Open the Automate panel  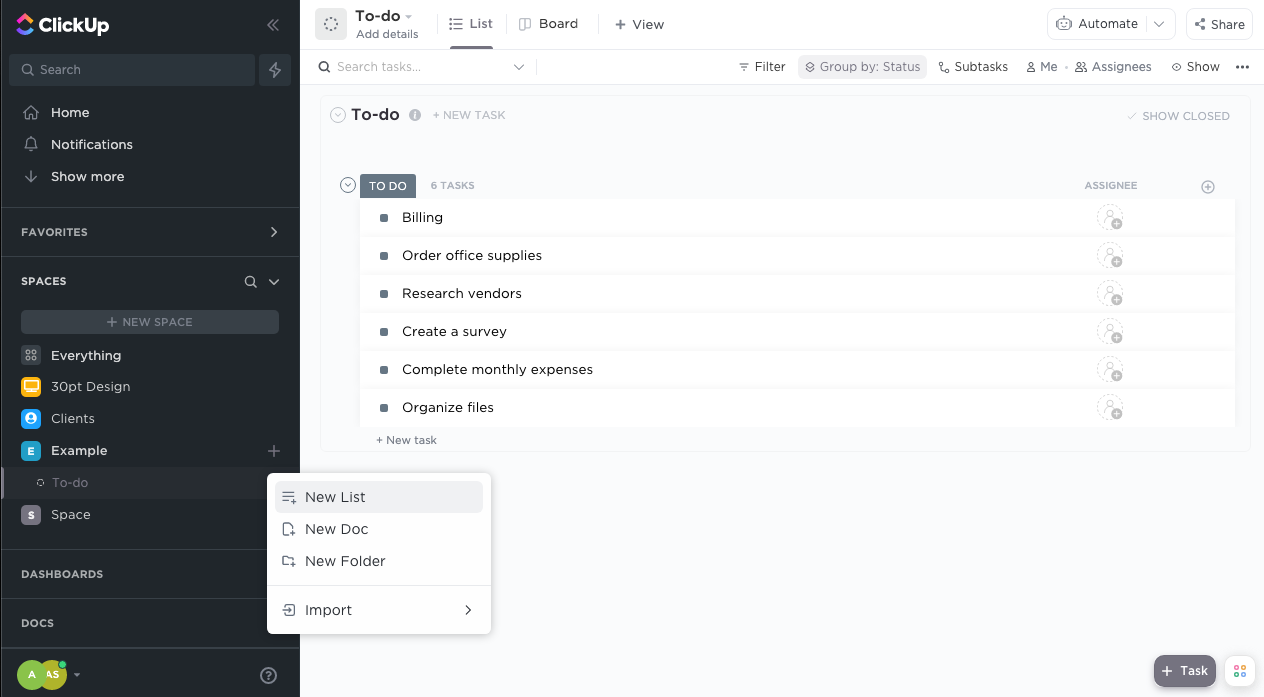(x=1100, y=23)
